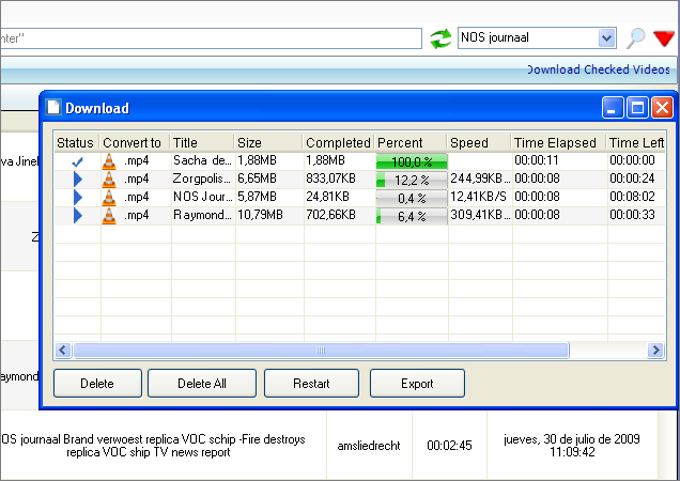Click the 100,0 % progress bar
The width and height of the screenshot is (680, 481).
point(412,162)
